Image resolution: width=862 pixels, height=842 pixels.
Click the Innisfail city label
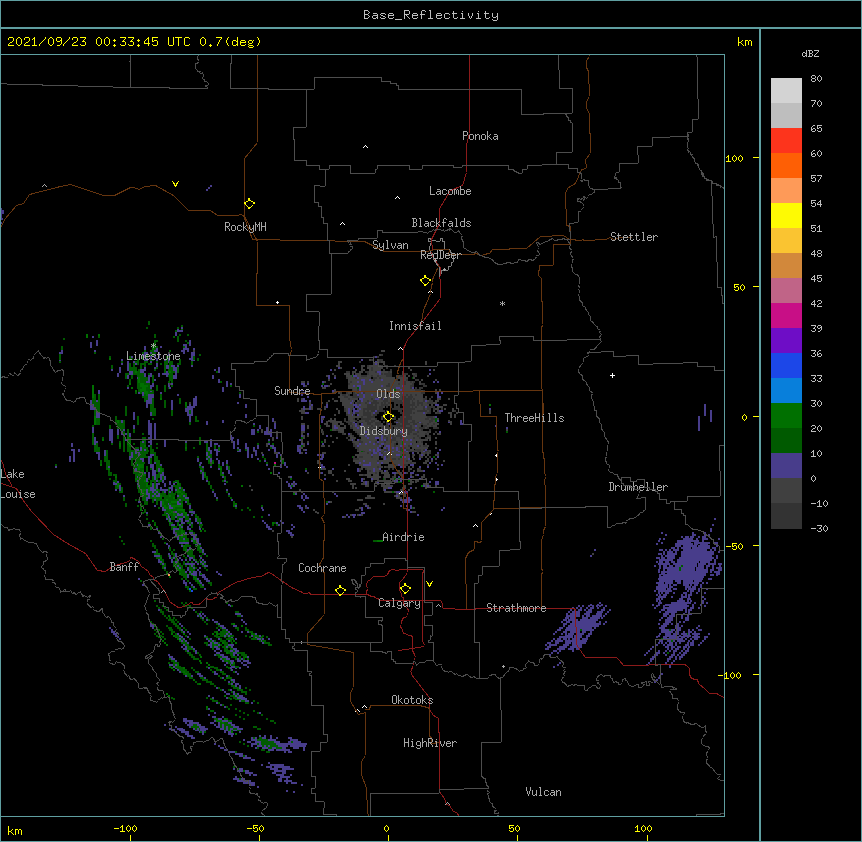415,326
